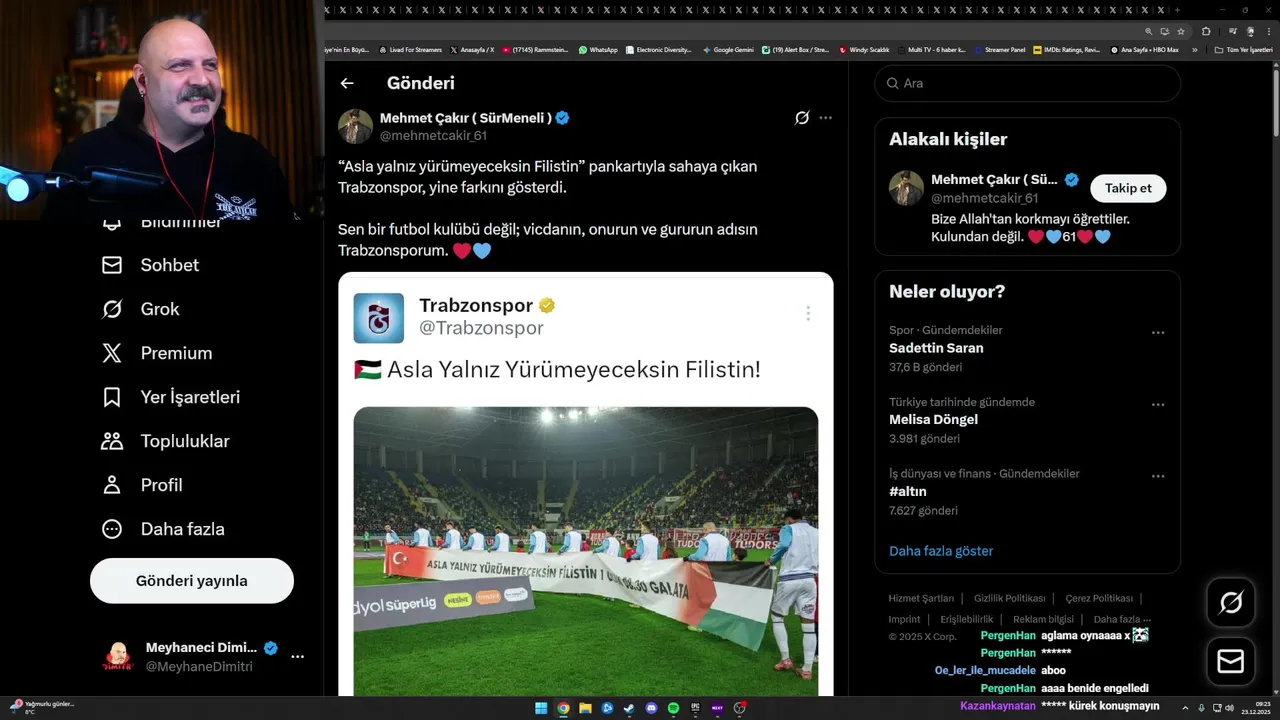Open the stadium banner photo
Image resolution: width=1280 pixels, height=720 pixels.
(586, 551)
